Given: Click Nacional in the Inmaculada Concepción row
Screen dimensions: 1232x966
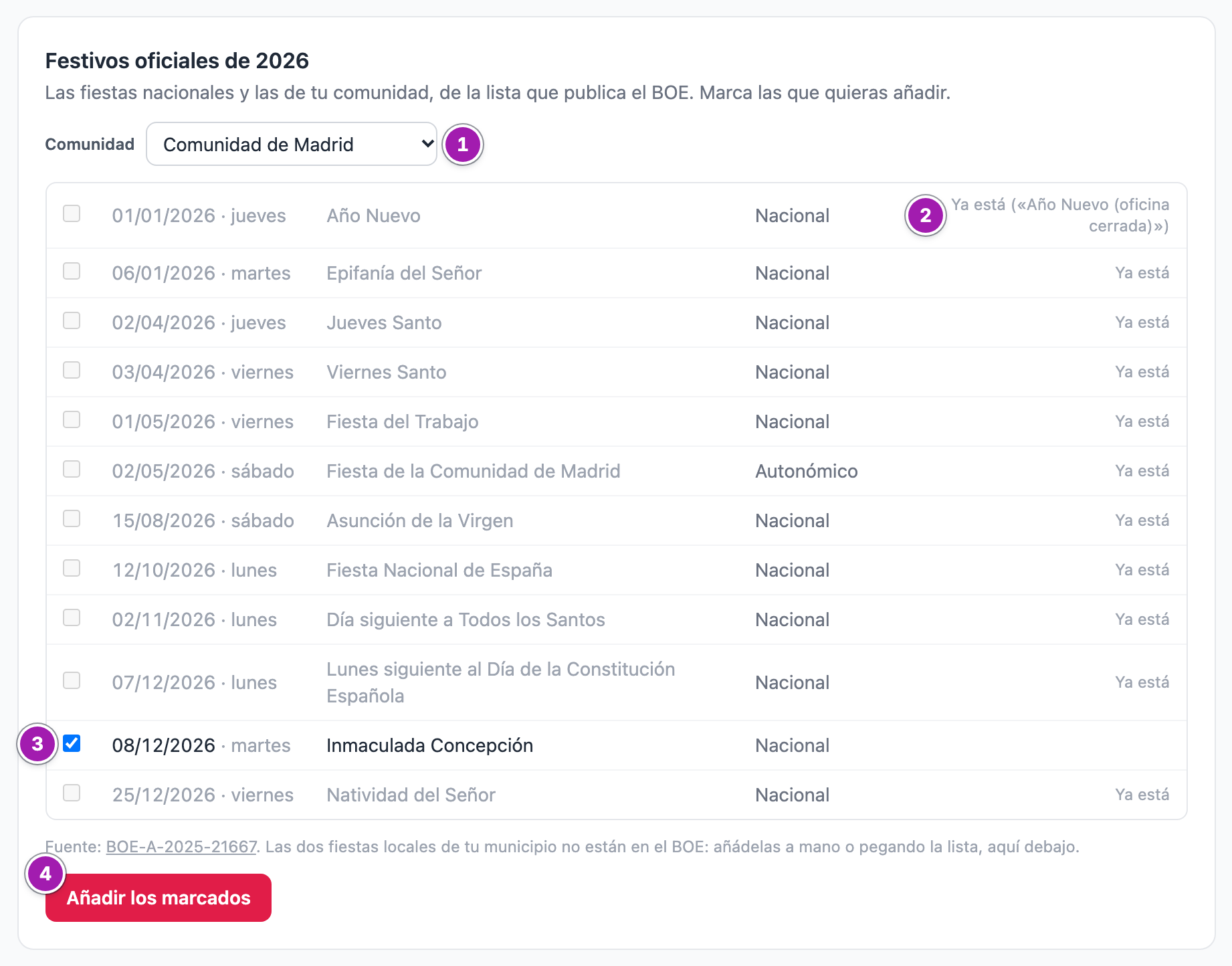Looking at the screenshot, I should click(793, 746).
